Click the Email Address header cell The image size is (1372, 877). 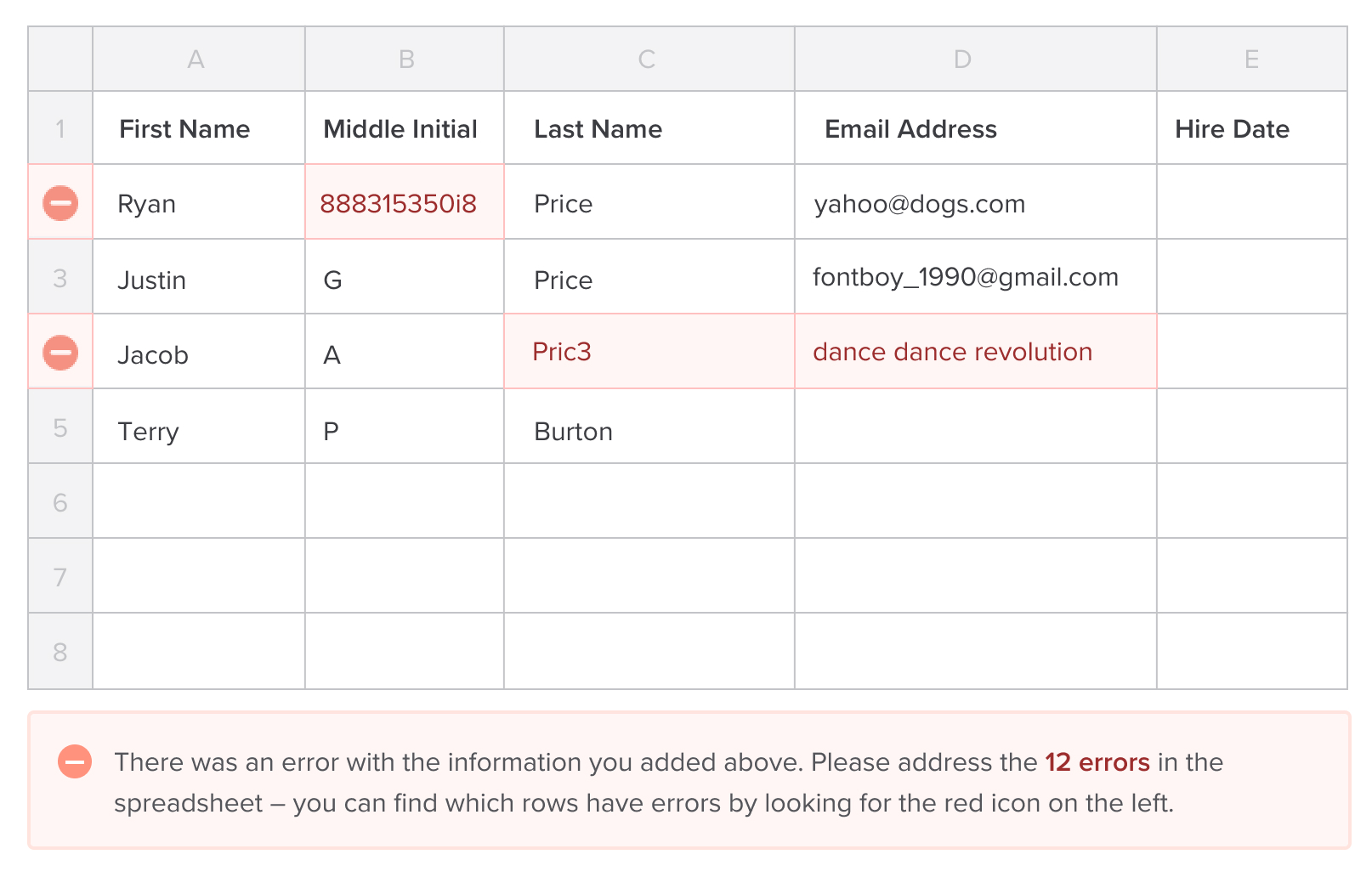pyautogui.click(x=975, y=129)
